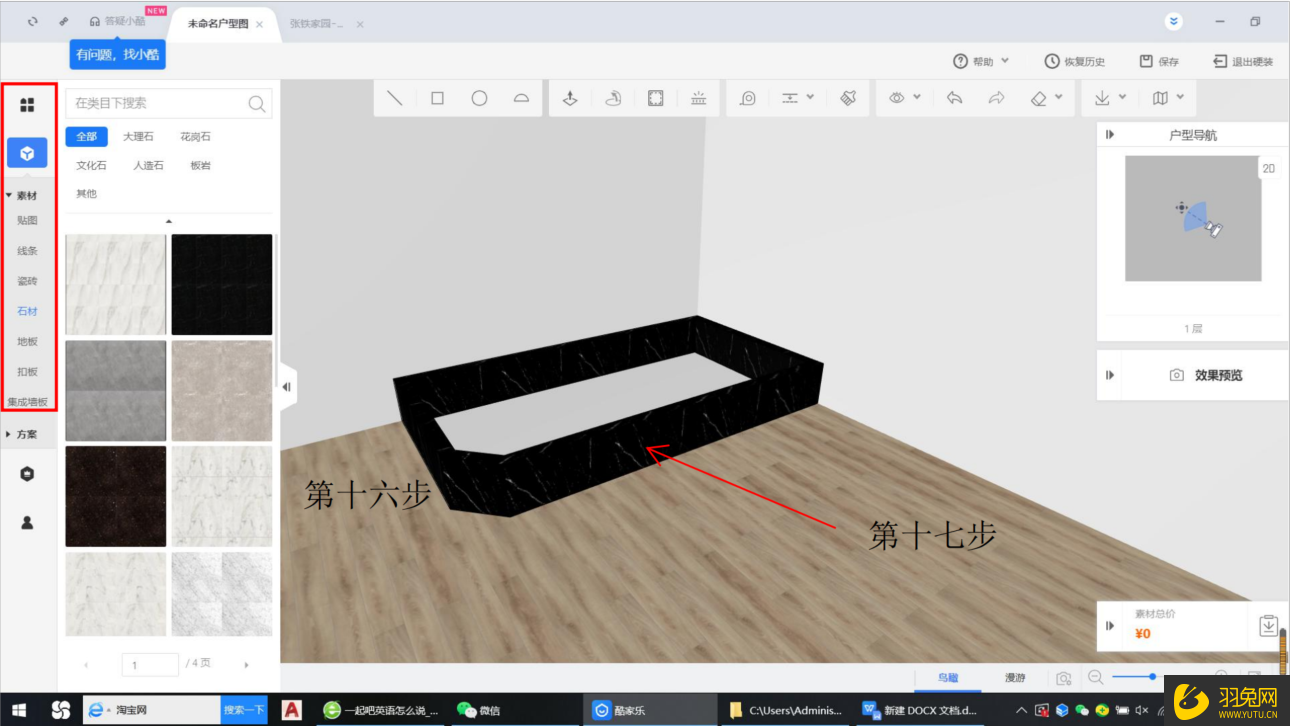Click the undo arrow
Viewport: 1290px width, 726px height.
(954, 98)
